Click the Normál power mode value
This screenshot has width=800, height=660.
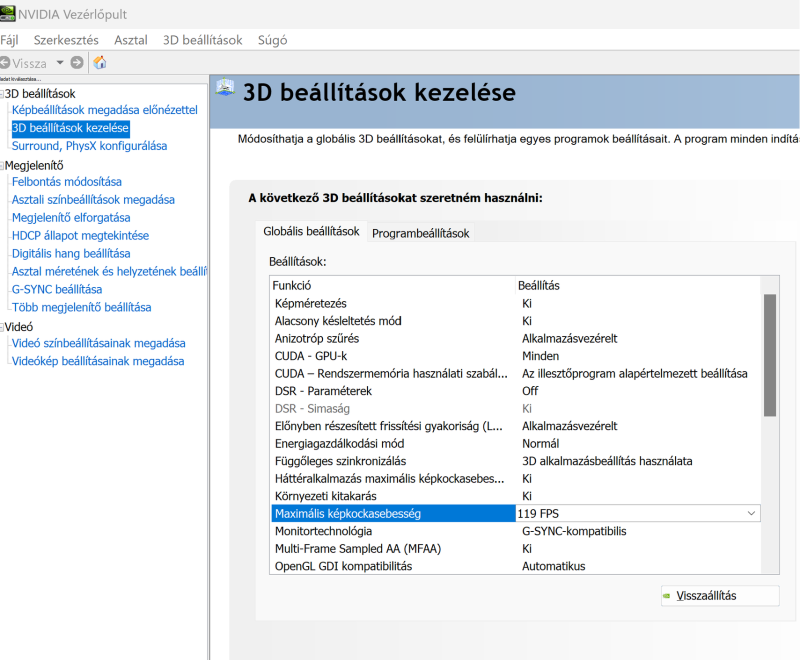coord(540,443)
